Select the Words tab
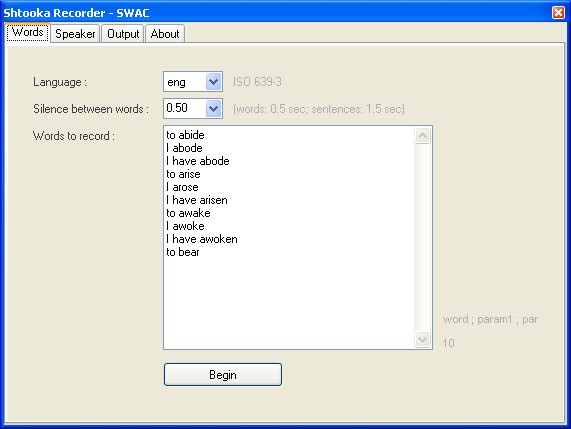571x429 pixels. tap(28, 32)
